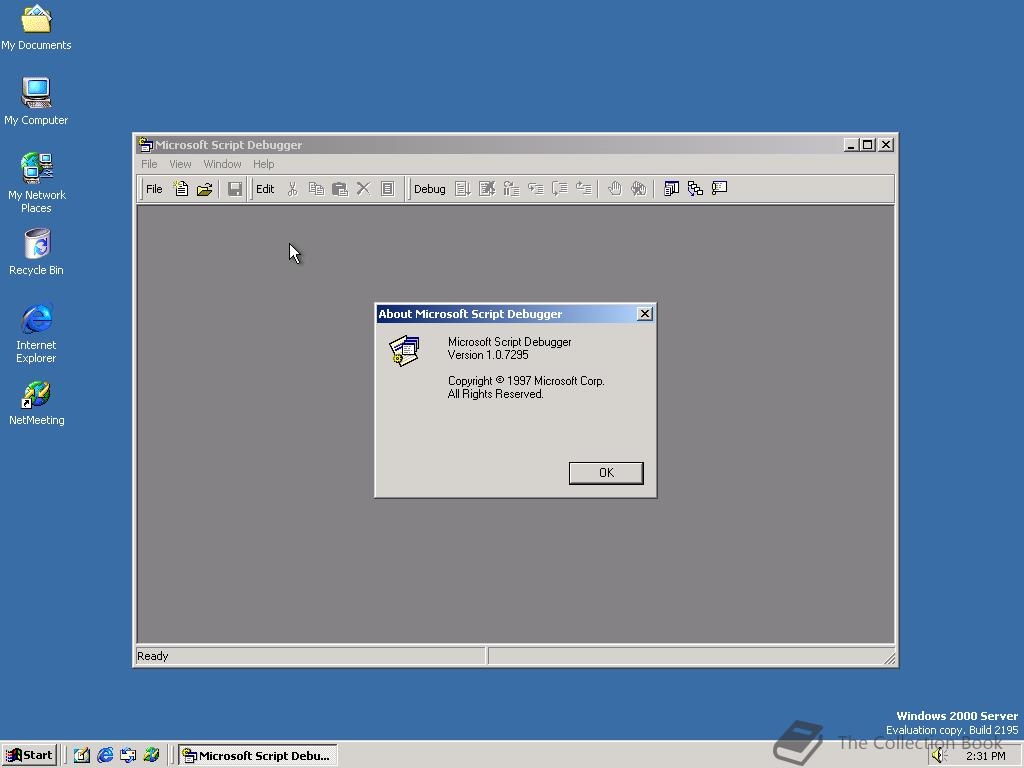
Task: Launch Internet Explorer from quick launch
Action: [104, 756]
